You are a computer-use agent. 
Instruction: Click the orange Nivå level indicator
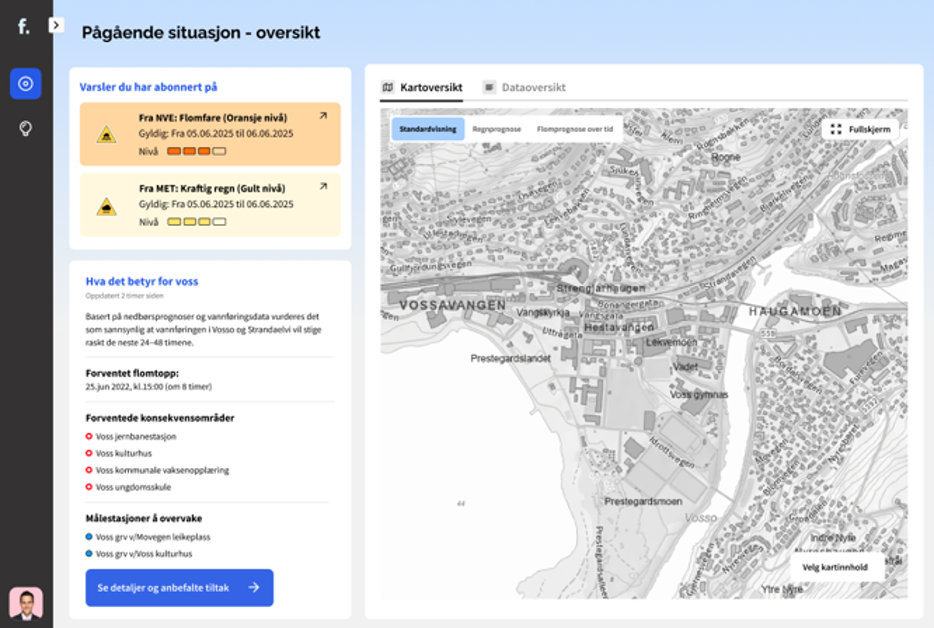pos(197,151)
